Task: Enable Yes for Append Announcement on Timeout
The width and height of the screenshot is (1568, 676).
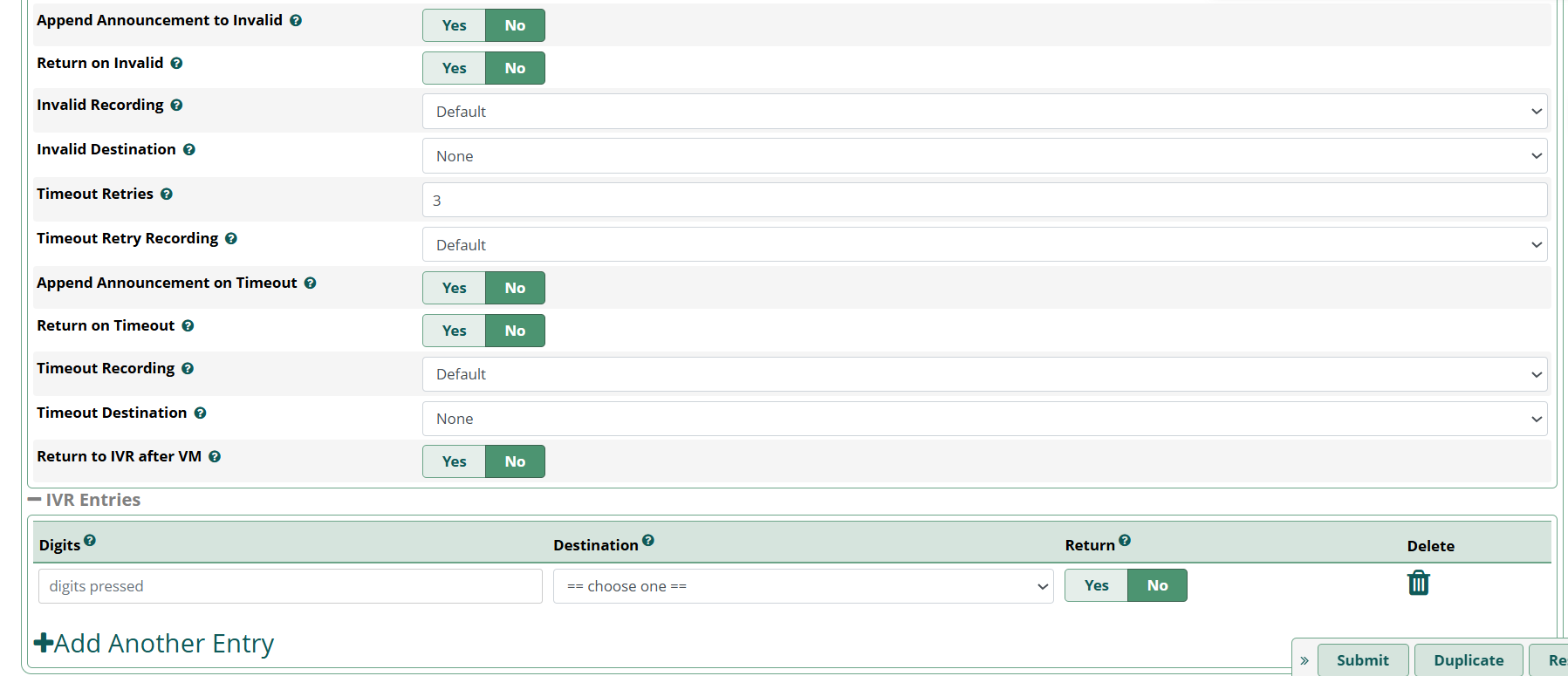Action: coord(454,288)
